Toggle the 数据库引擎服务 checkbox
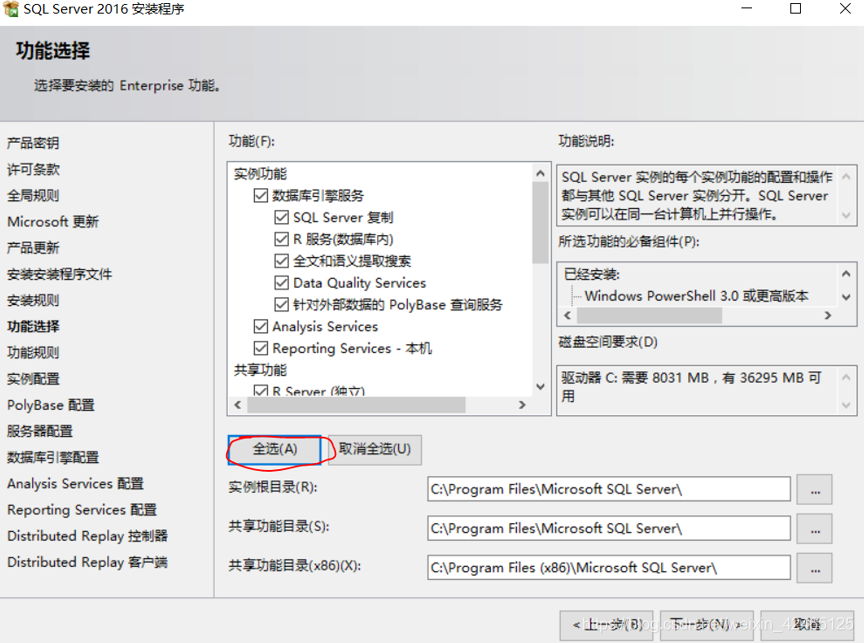Viewport: 864px width, 643px height. [261, 196]
